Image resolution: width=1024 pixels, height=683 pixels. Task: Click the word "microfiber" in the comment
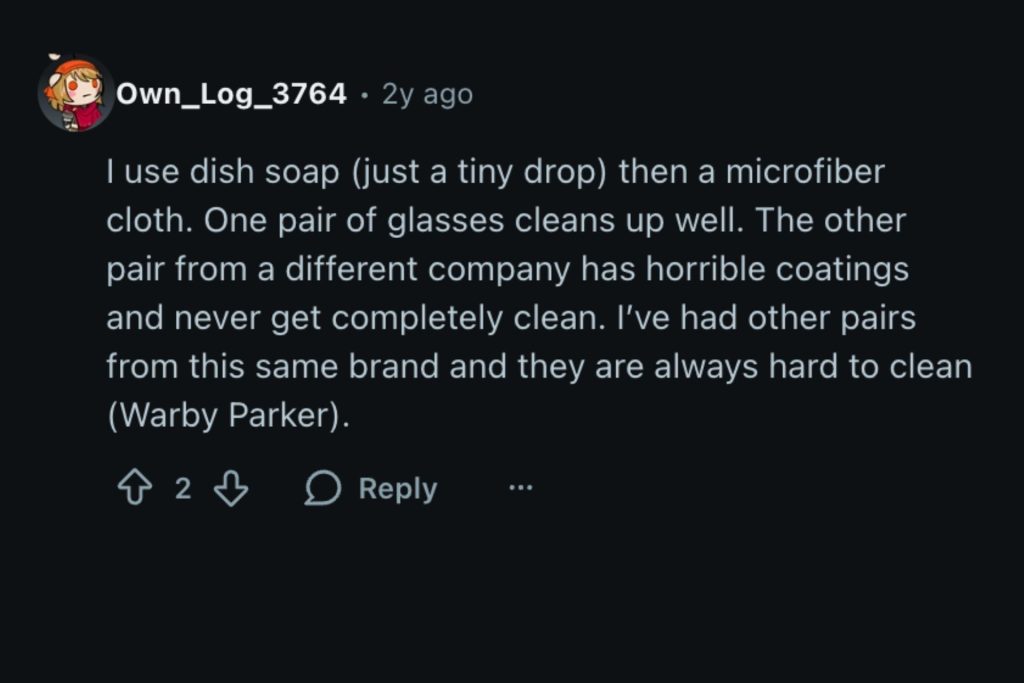coord(805,172)
